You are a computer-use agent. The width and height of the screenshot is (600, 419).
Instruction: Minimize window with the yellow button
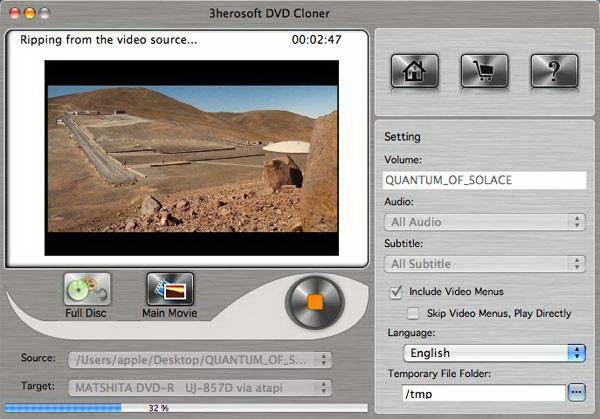coord(30,13)
